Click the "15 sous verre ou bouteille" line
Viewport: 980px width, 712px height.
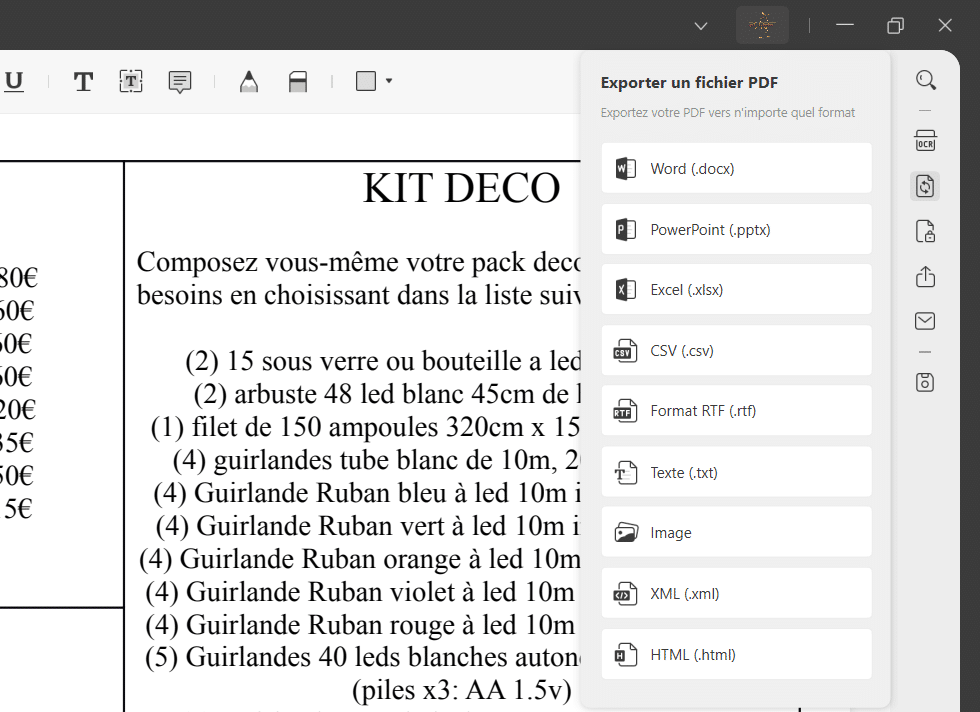tap(382, 361)
